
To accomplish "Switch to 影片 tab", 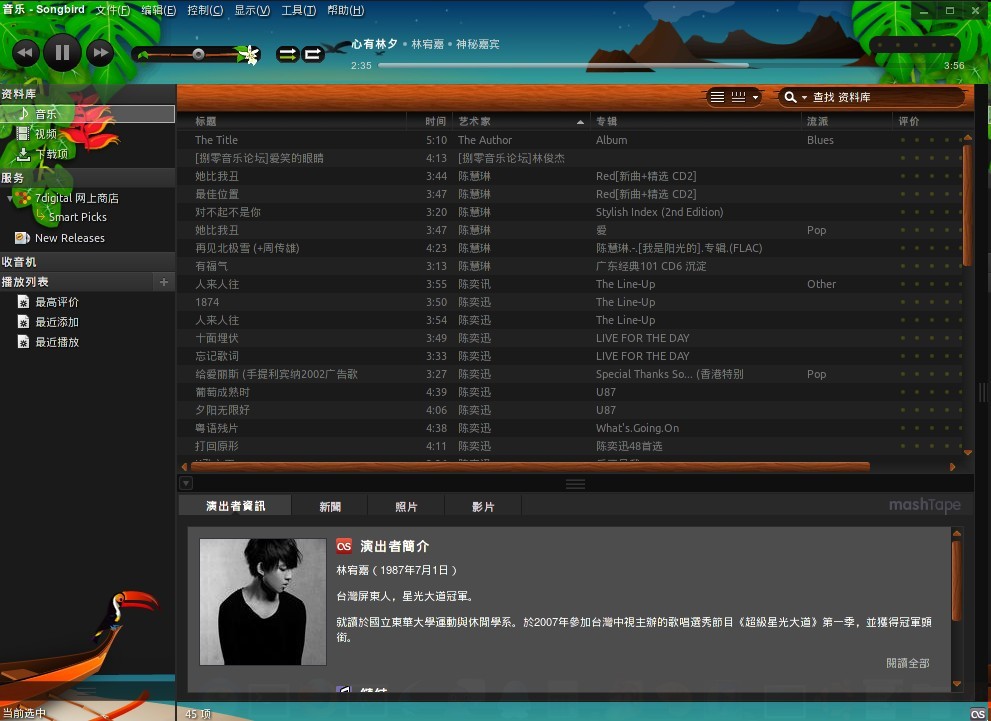I will click(483, 506).
